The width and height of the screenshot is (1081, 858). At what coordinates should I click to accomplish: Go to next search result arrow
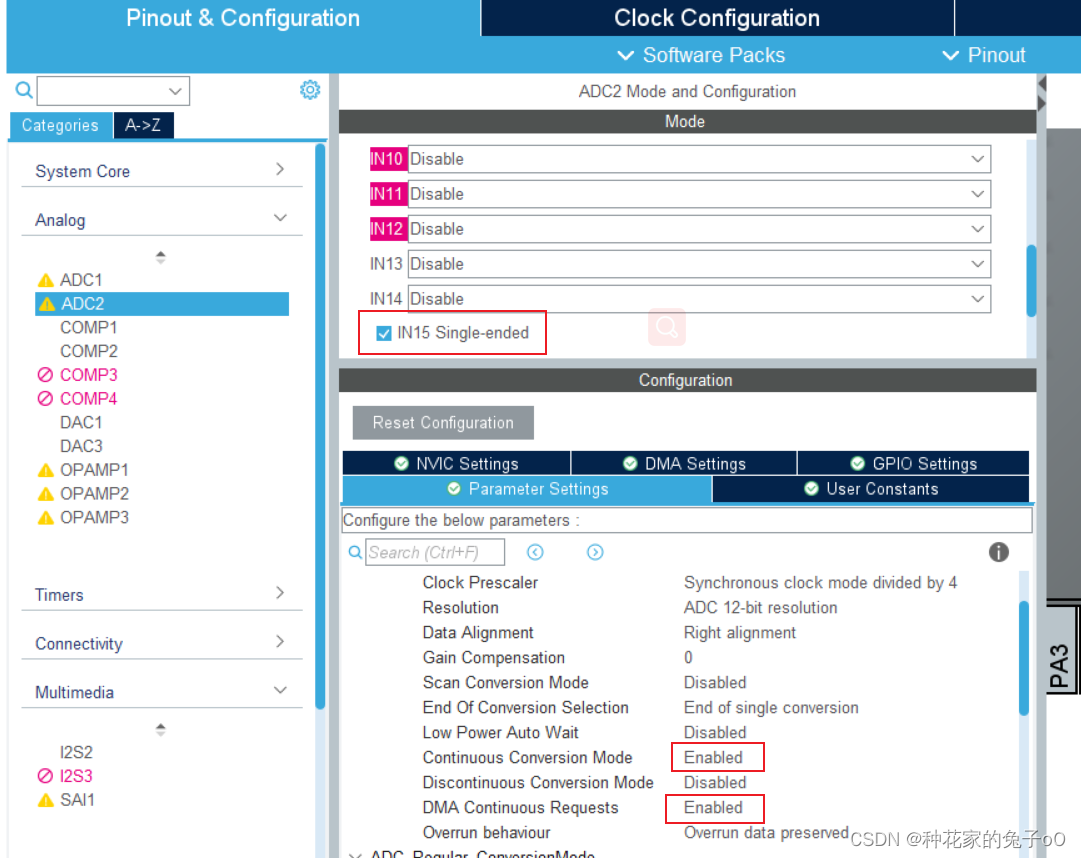[x=595, y=552]
